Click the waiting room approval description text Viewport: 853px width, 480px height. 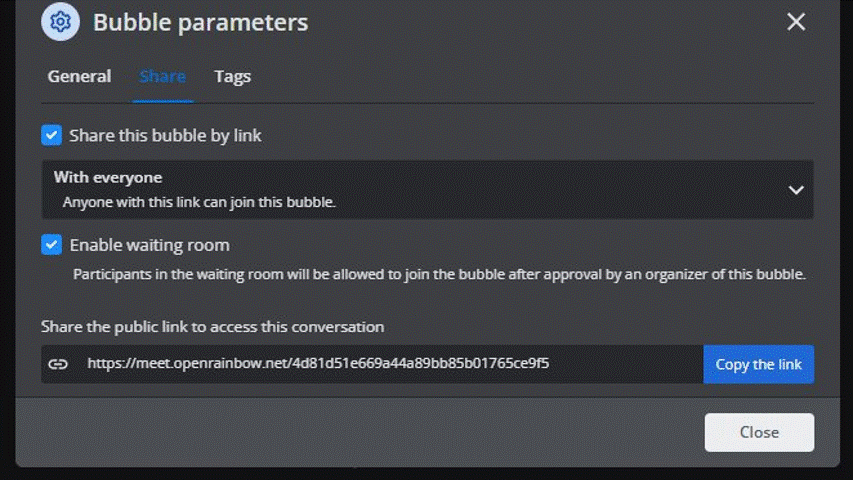click(440, 274)
